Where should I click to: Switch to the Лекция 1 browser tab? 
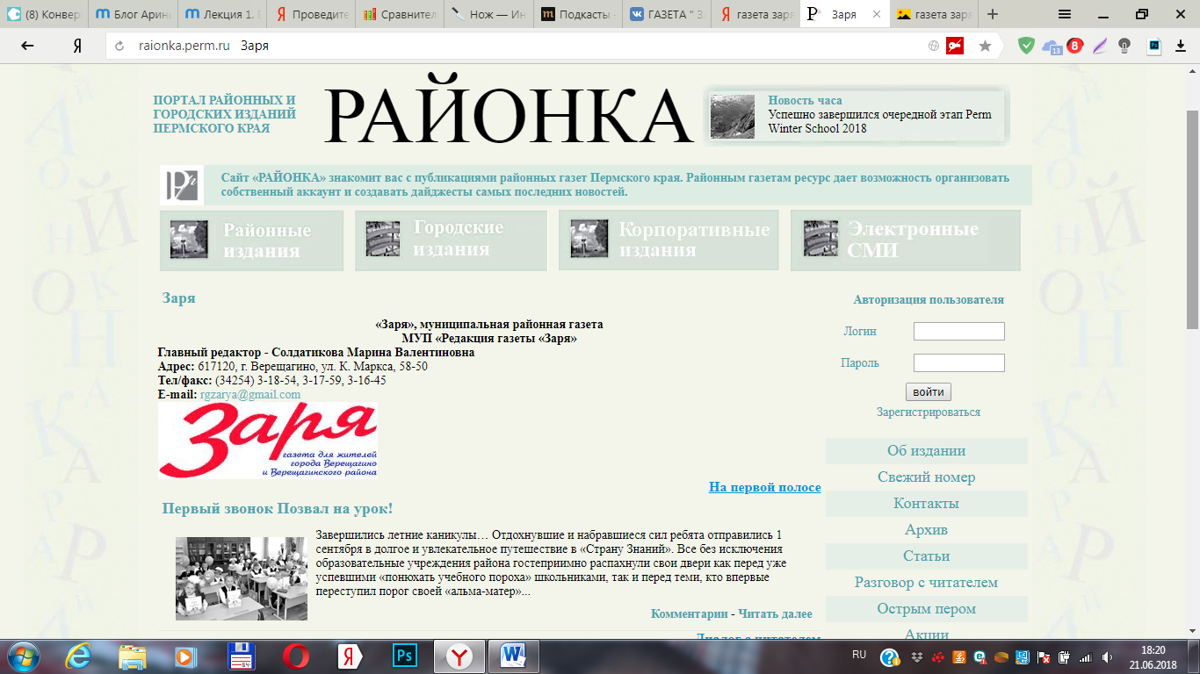point(223,15)
